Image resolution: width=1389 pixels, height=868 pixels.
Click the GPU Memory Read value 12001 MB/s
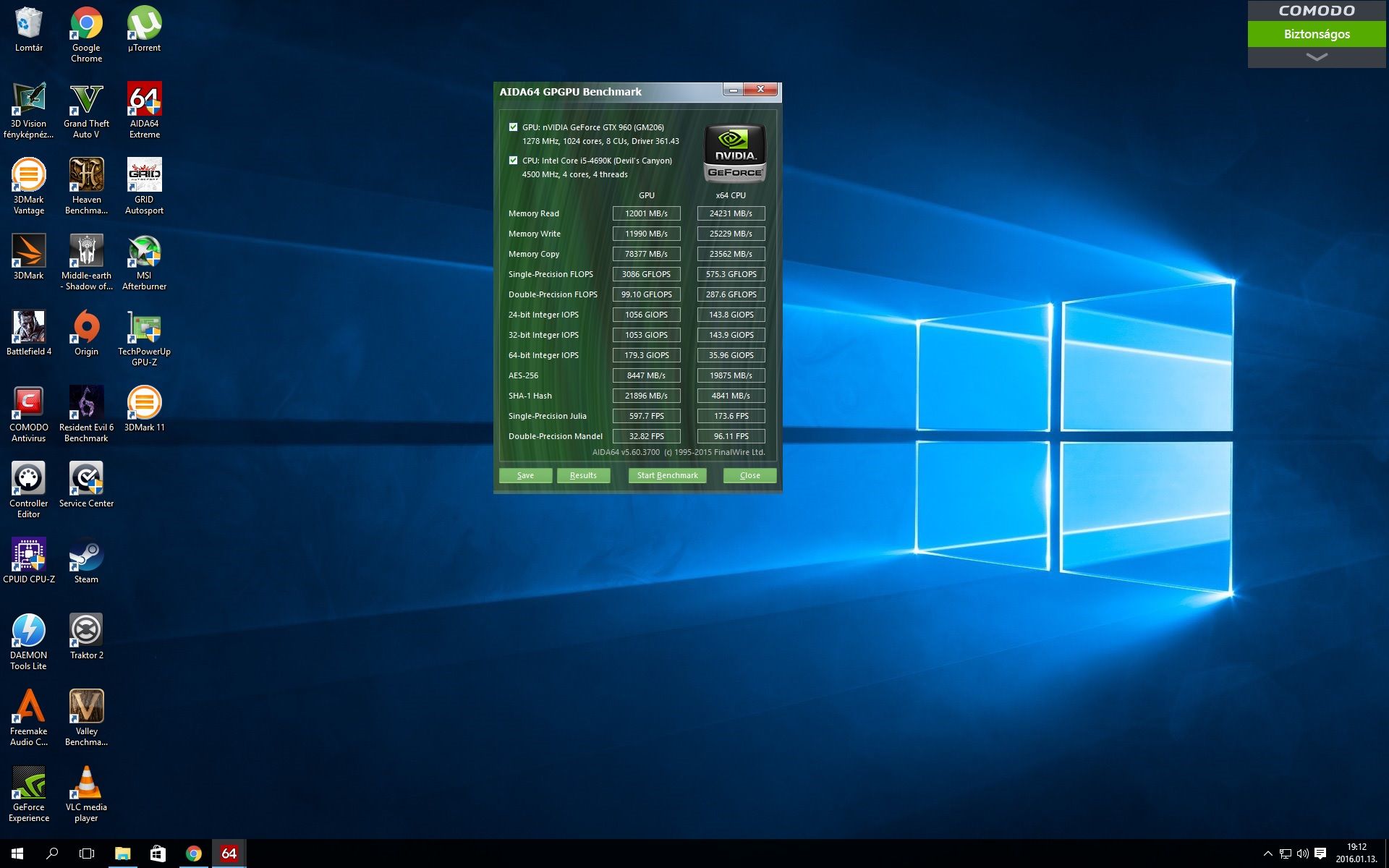[x=646, y=213]
